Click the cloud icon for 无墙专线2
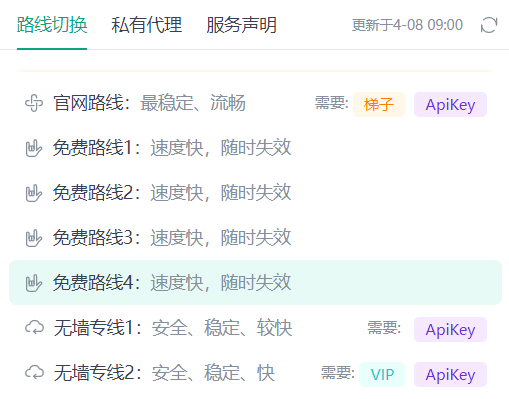 [34, 373]
